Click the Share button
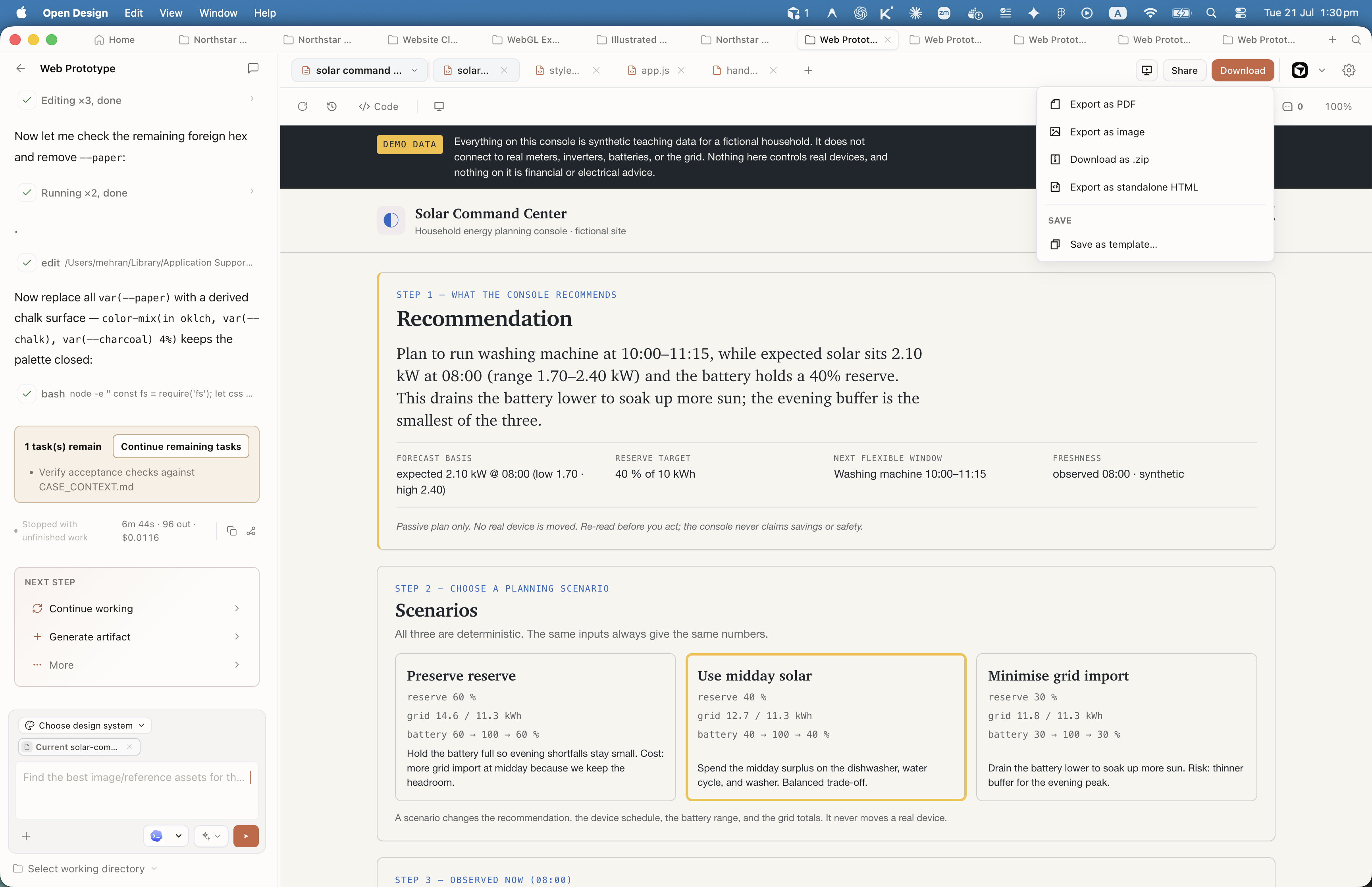Viewport: 1372px width, 887px height. click(1184, 70)
